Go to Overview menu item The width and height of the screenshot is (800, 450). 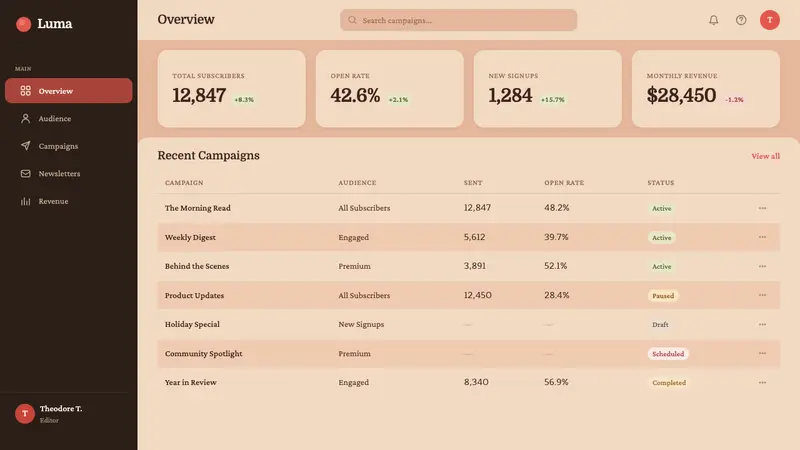(69, 91)
